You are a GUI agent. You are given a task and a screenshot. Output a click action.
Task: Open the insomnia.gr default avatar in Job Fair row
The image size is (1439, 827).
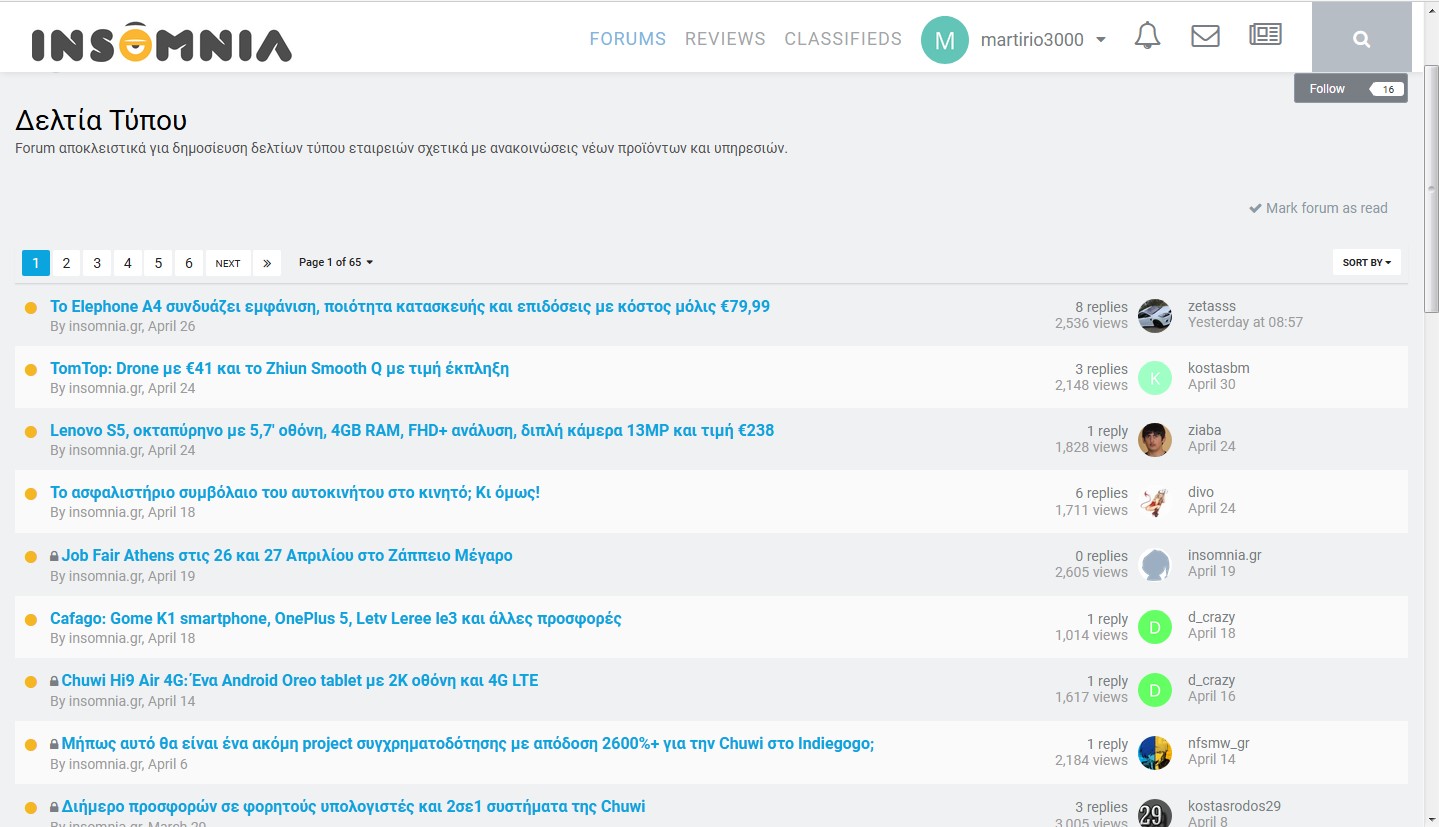(1155, 565)
